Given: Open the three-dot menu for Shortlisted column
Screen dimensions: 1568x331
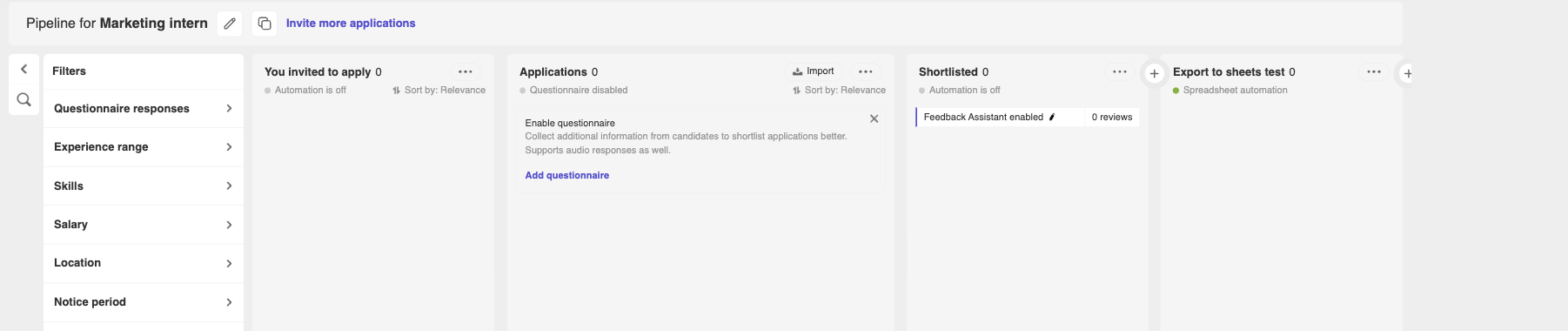Looking at the screenshot, I should 1120,72.
